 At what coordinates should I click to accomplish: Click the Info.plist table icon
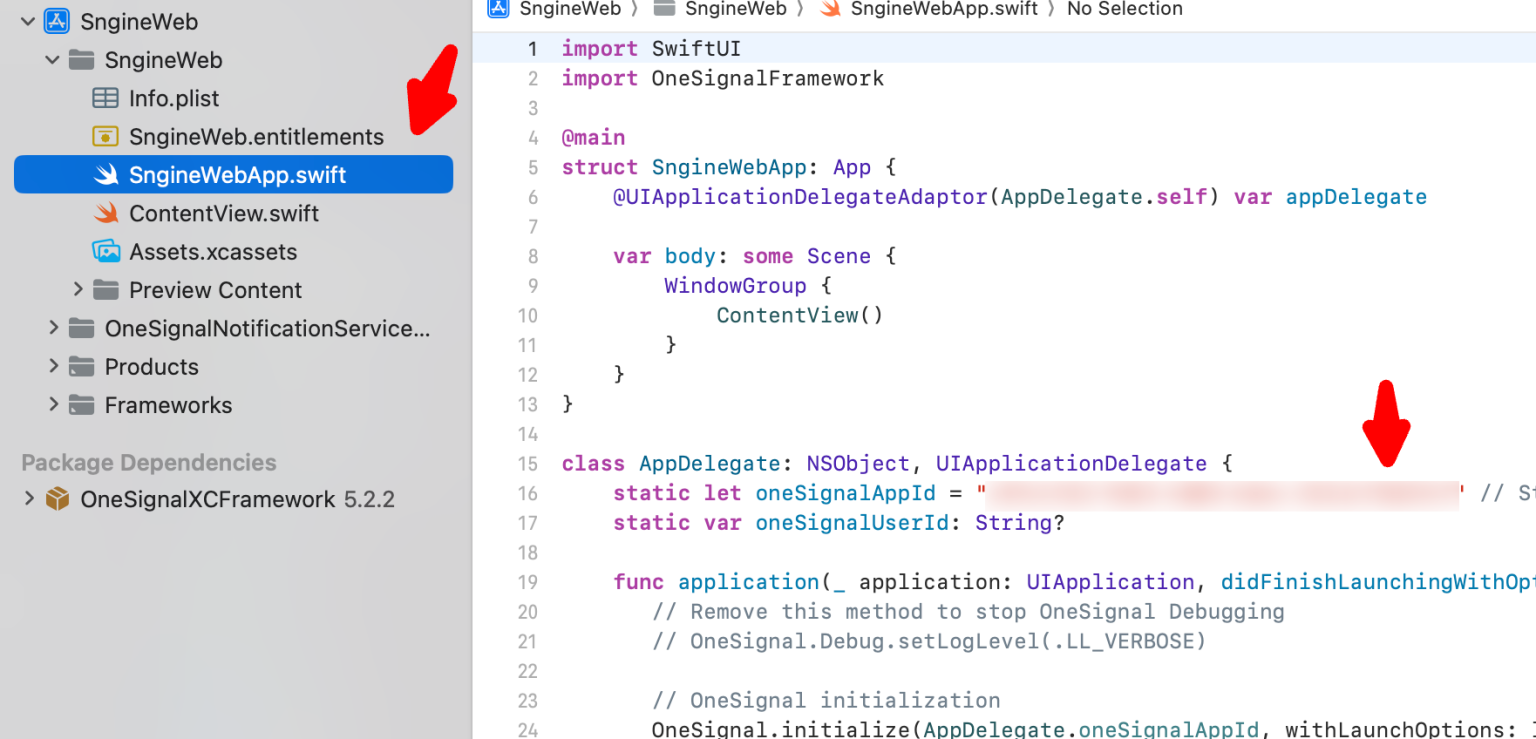point(105,98)
